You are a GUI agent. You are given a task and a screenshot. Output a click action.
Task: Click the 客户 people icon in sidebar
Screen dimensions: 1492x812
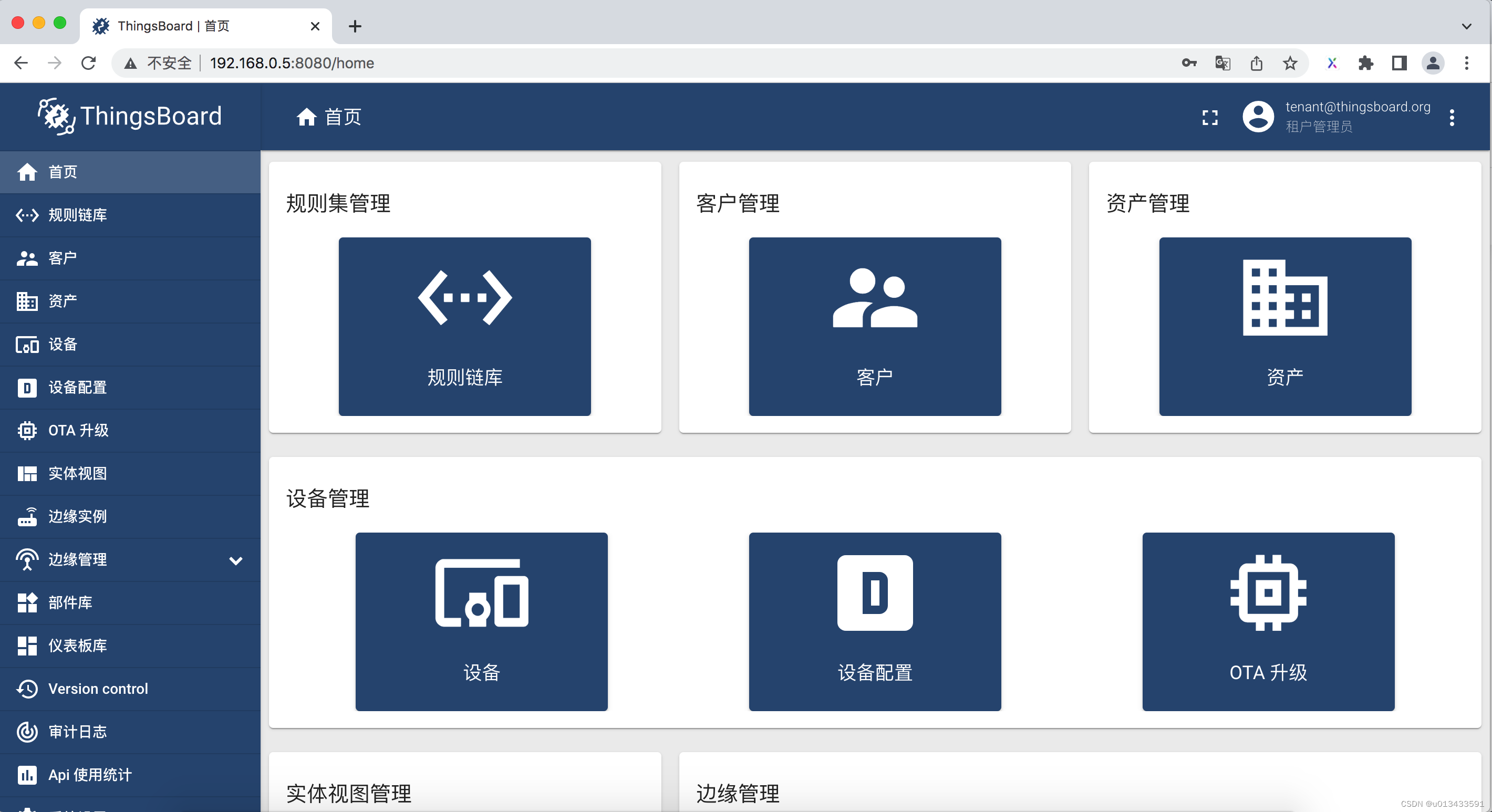27,258
